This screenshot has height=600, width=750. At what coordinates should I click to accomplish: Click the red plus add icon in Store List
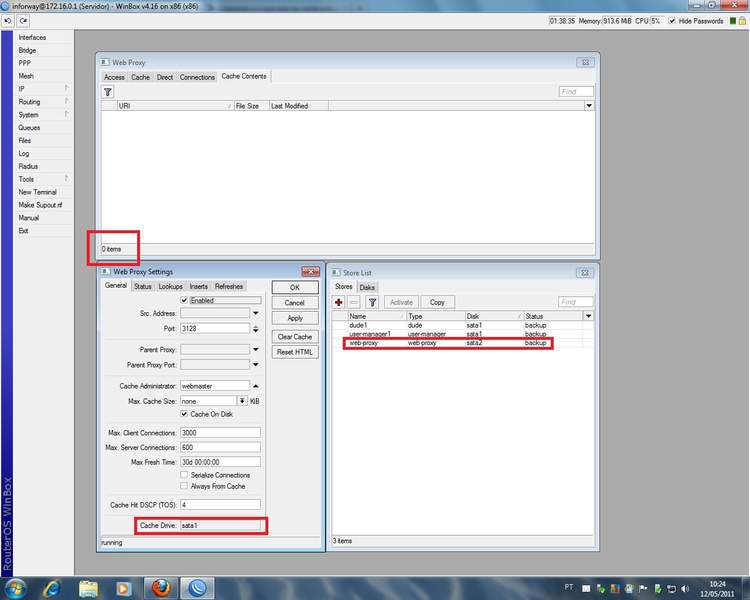pyautogui.click(x=339, y=302)
